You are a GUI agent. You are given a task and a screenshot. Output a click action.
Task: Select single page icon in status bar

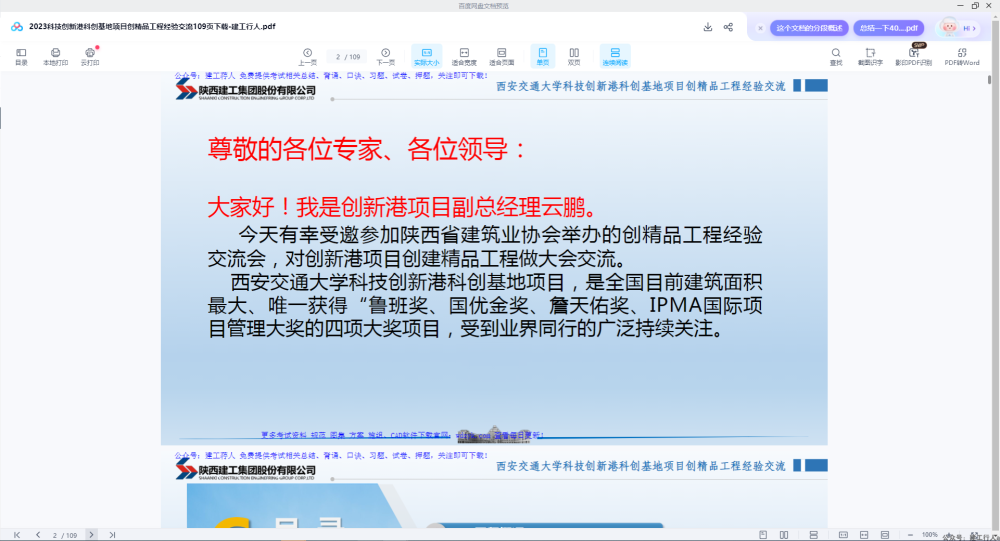(x=763, y=535)
